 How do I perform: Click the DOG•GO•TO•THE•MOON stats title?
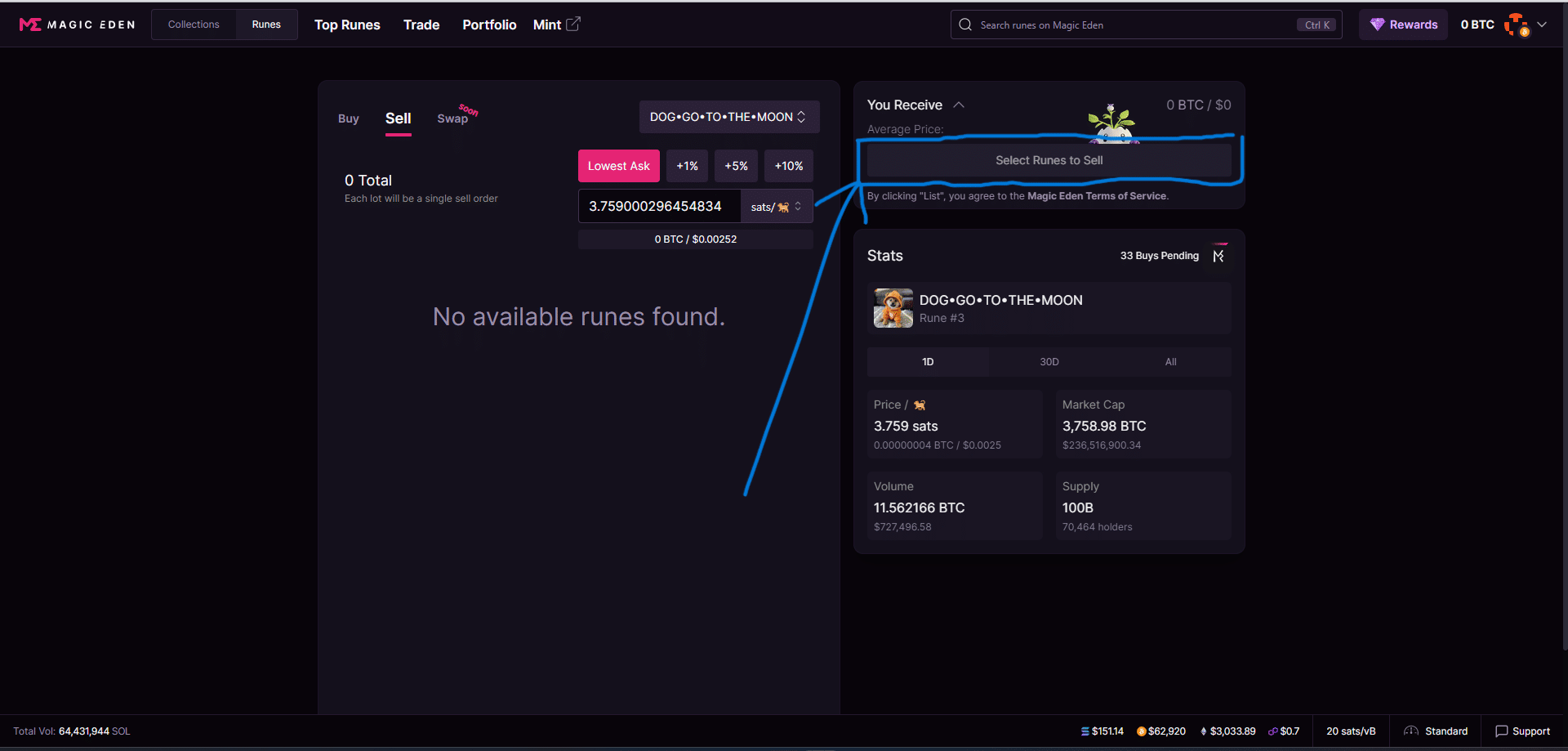(1000, 300)
